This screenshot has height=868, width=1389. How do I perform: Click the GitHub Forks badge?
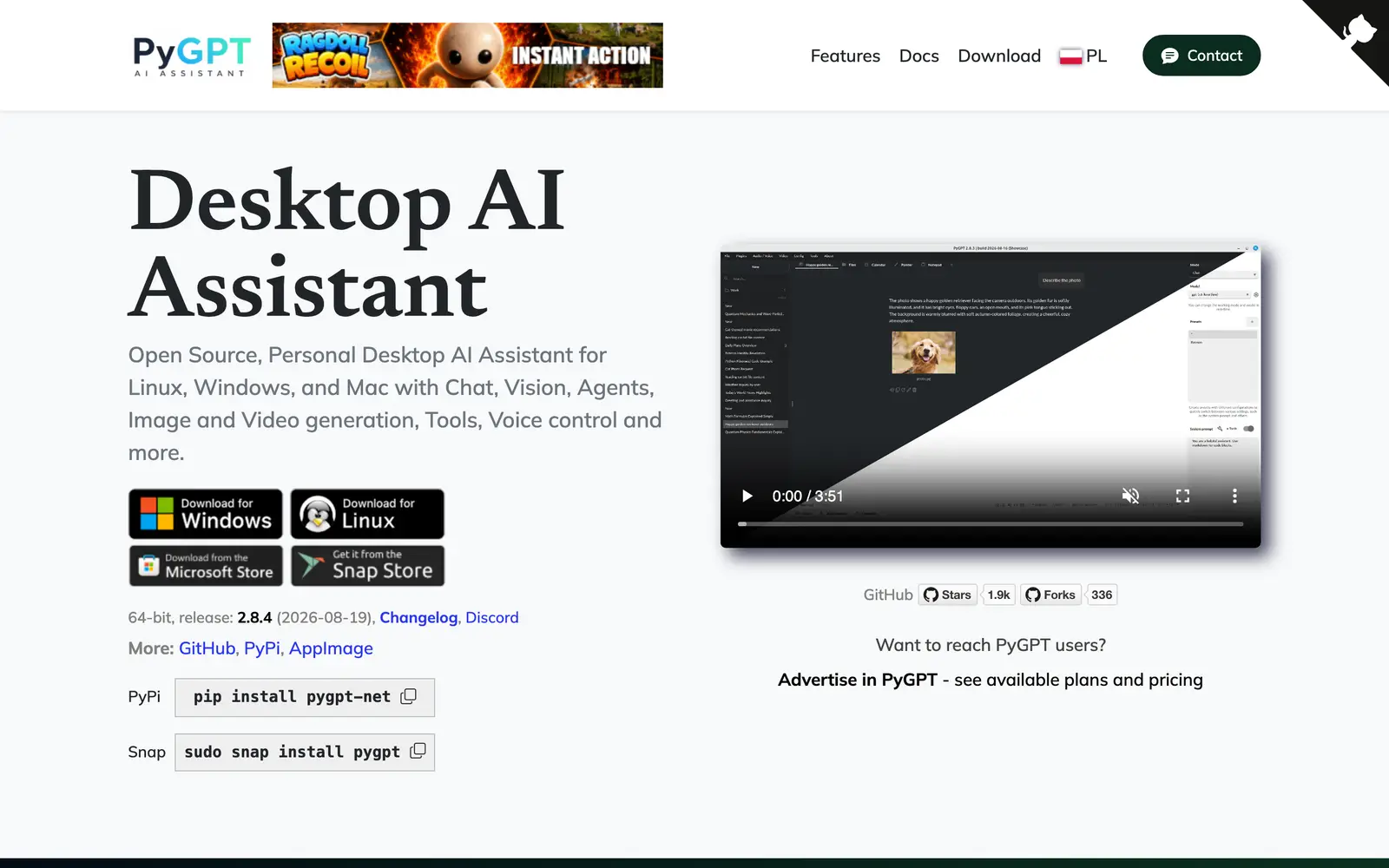[x=1050, y=595]
